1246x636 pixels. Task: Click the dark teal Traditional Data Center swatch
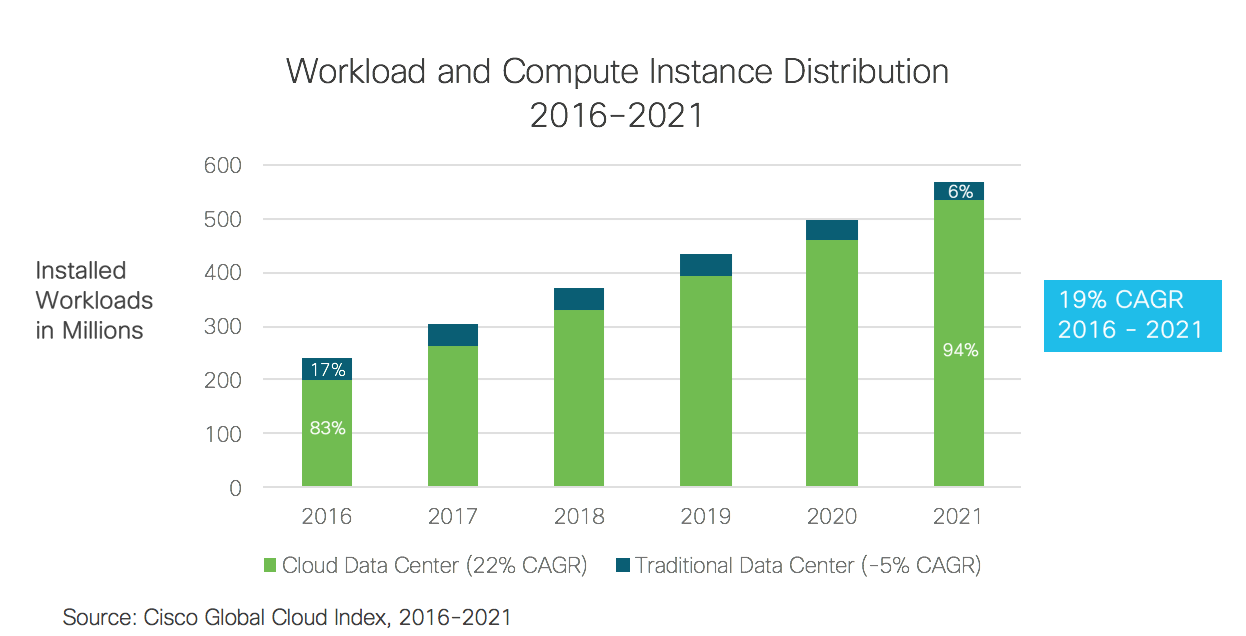[x=623, y=566]
